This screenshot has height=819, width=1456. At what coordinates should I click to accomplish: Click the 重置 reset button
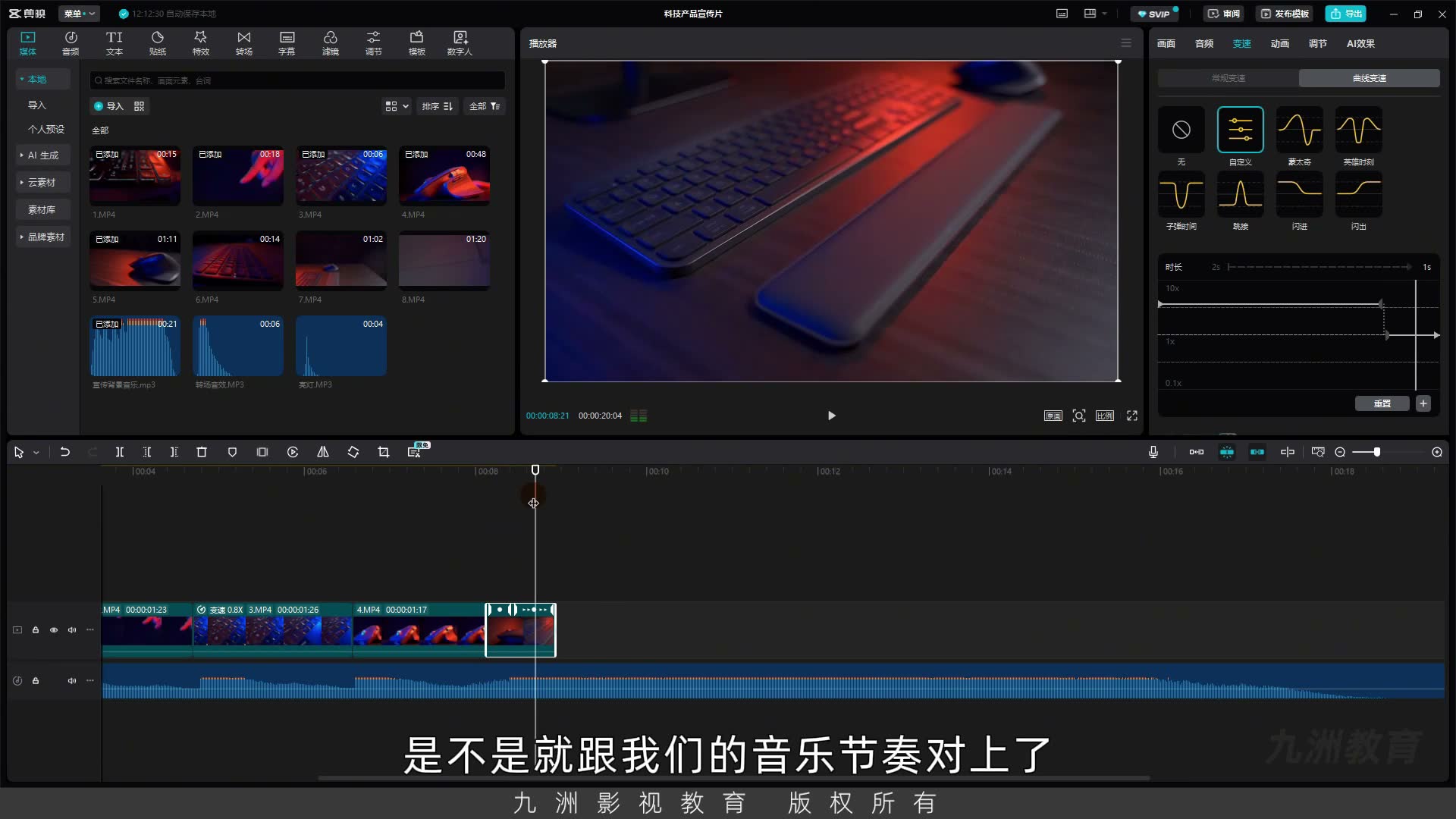1382,403
